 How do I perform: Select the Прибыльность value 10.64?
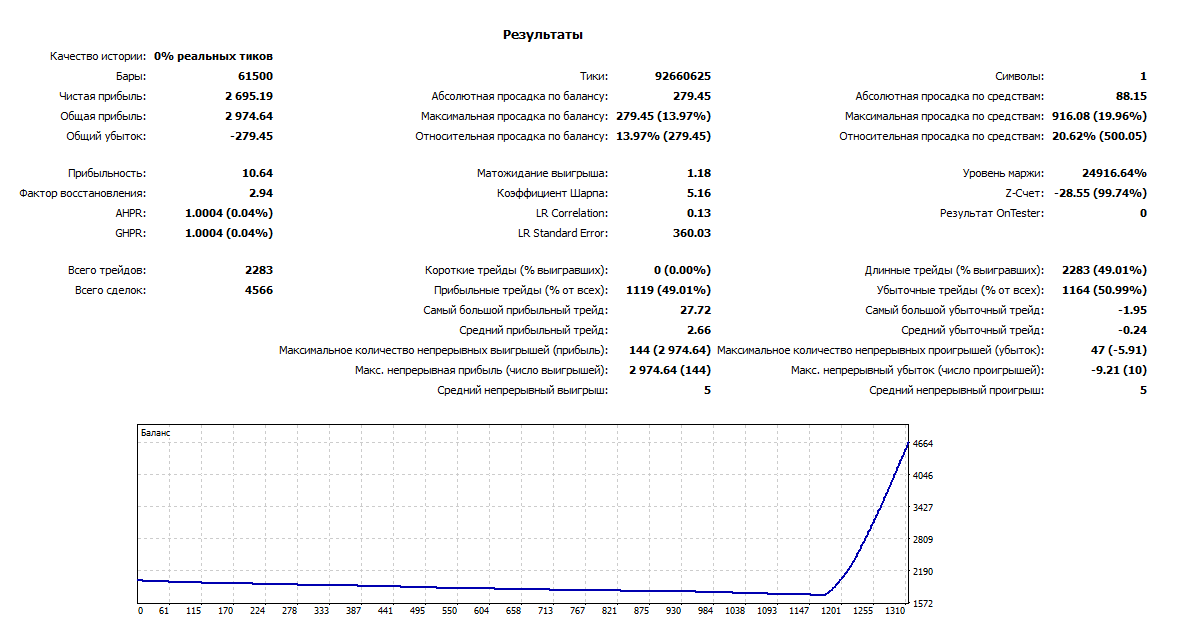[257, 173]
